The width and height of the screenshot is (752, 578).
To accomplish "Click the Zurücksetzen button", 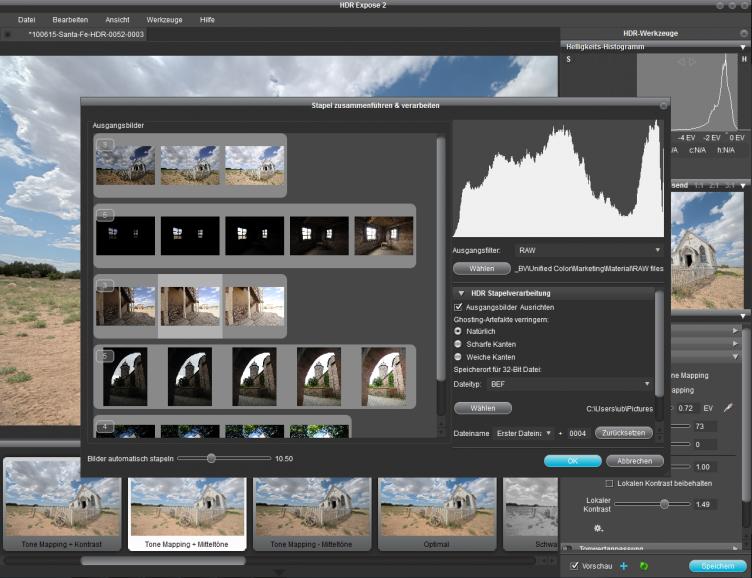I will [x=623, y=433].
